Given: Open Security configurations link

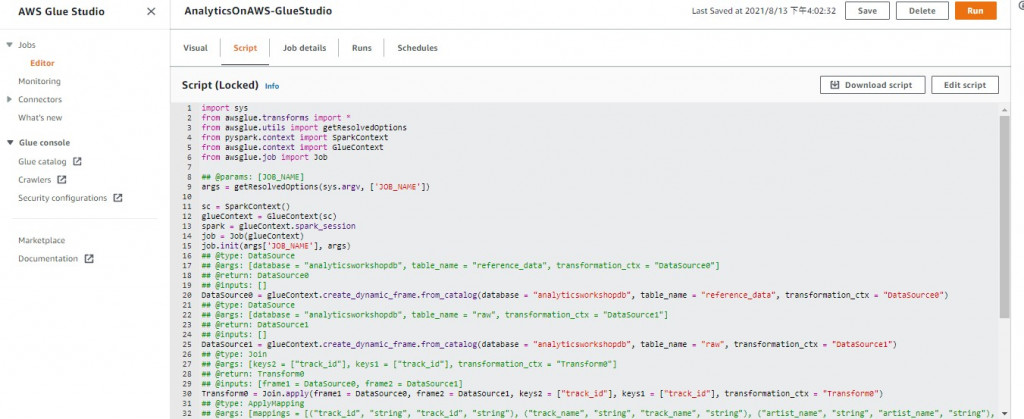Looking at the screenshot, I should [63, 198].
